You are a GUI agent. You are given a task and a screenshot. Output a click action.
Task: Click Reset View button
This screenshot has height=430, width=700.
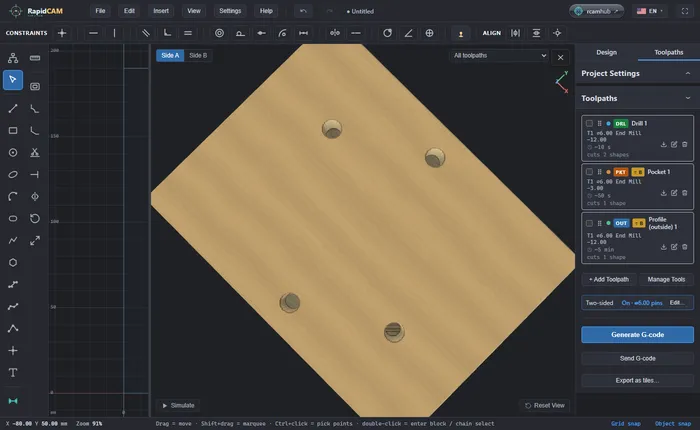[x=545, y=405]
